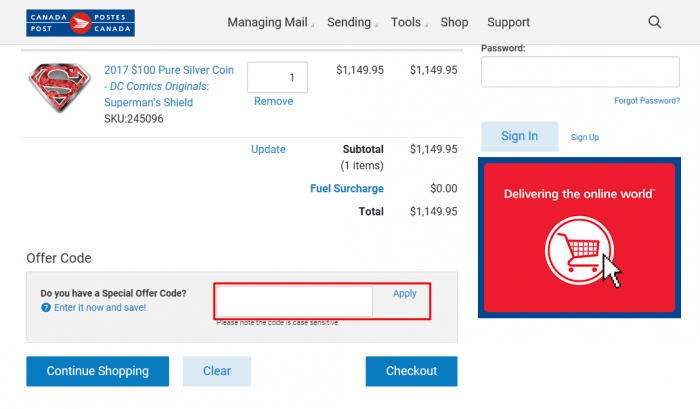700x409 pixels.
Task: Click the Total amount $1,149.95
Action: pos(433,211)
